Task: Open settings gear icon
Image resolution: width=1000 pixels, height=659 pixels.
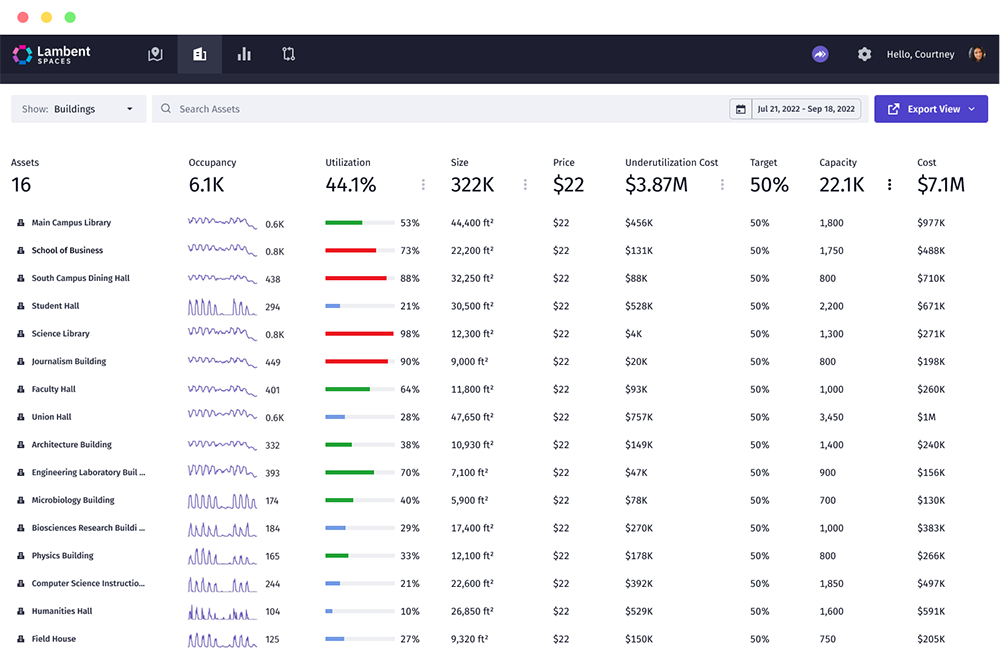Action: pos(864,54)
